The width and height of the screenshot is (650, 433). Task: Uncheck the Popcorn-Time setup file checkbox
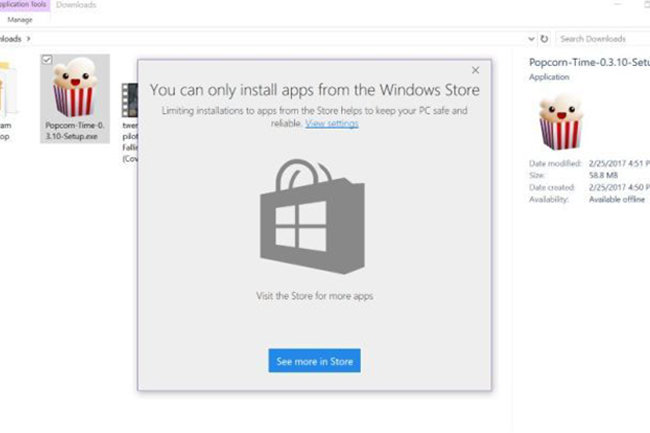[x=49, y=60]
